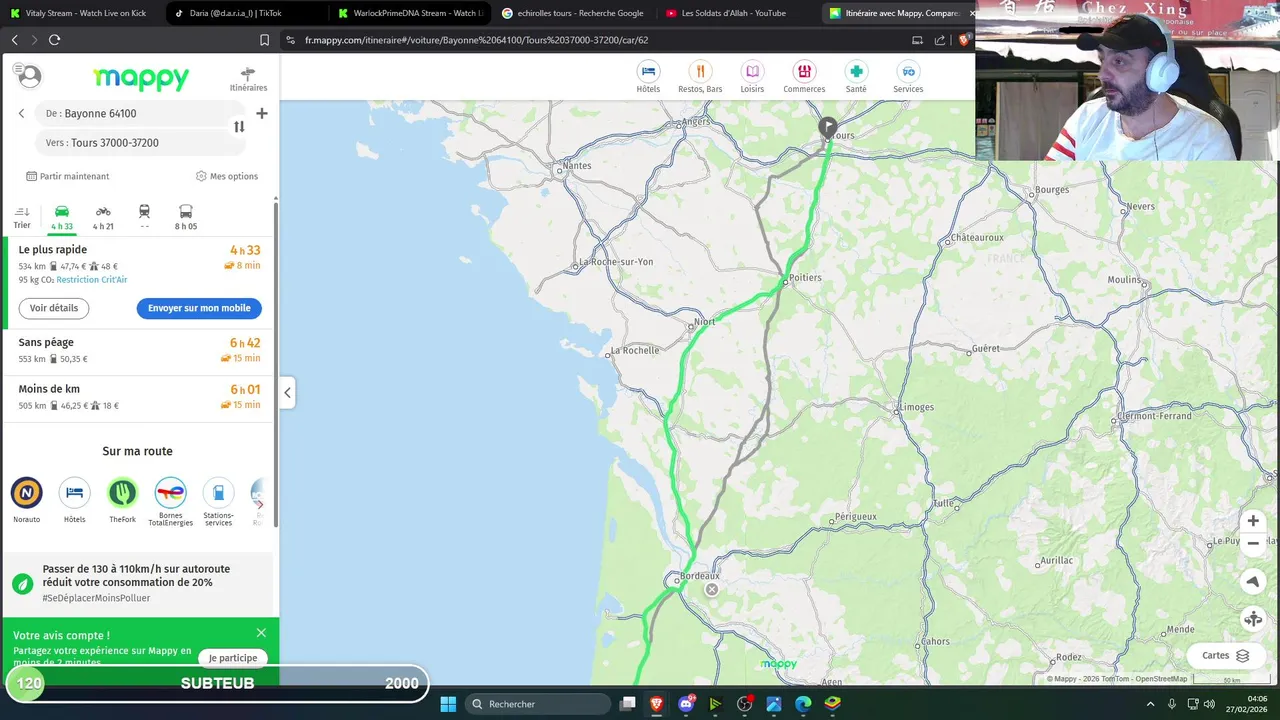Bookmark this page icon in address bar
Screen dimensions: 1280x720
264,40
